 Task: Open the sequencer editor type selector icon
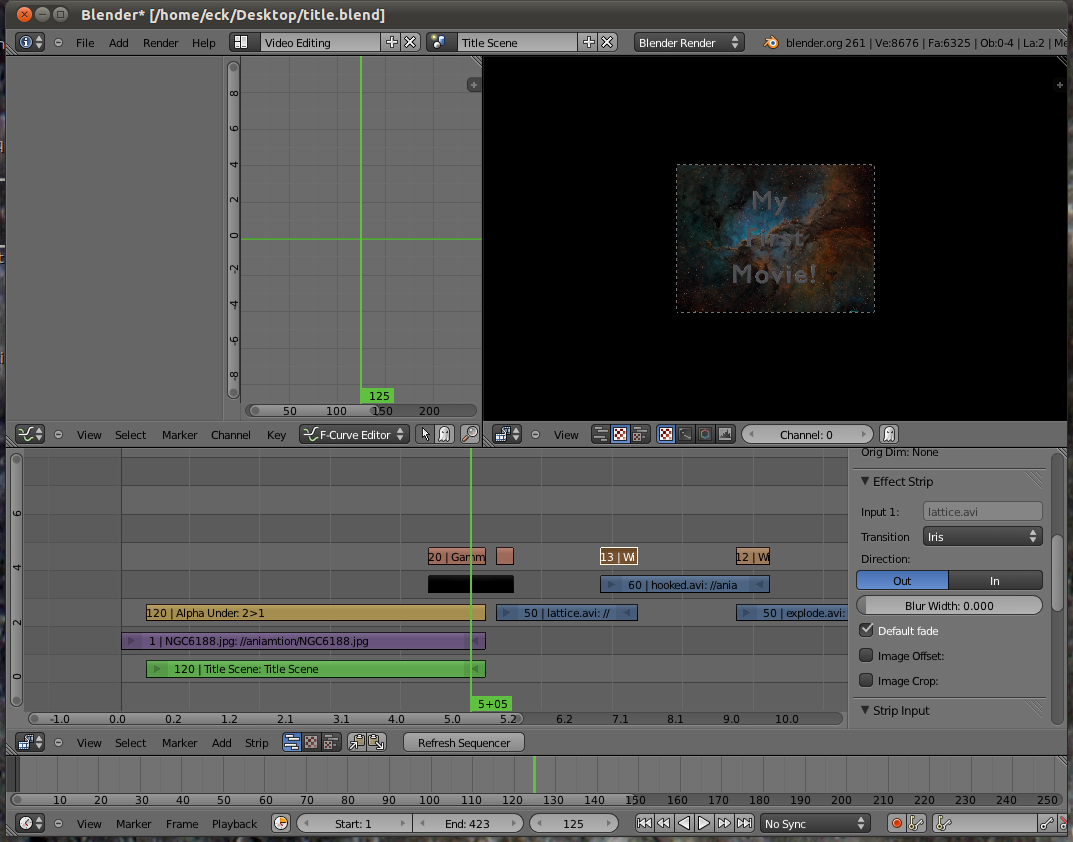tap(29, 743)
